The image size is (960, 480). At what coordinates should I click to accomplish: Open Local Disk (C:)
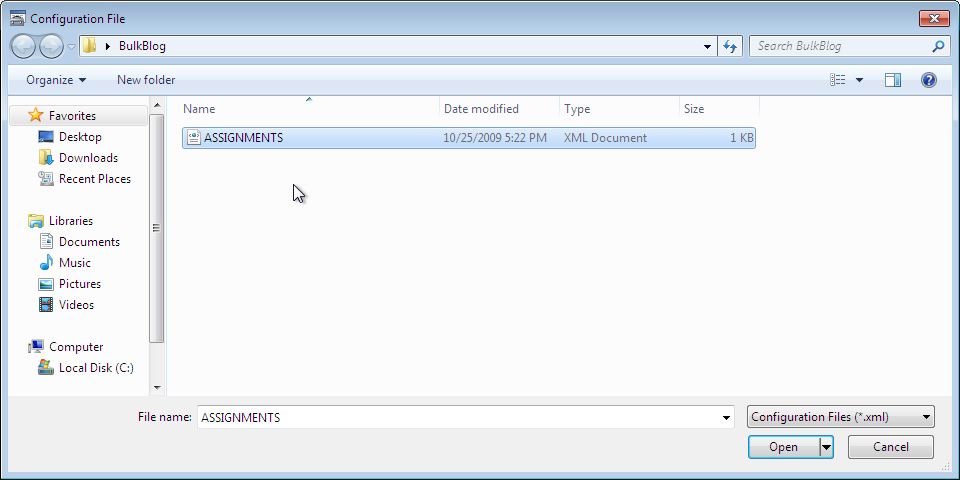pos(96,368)
